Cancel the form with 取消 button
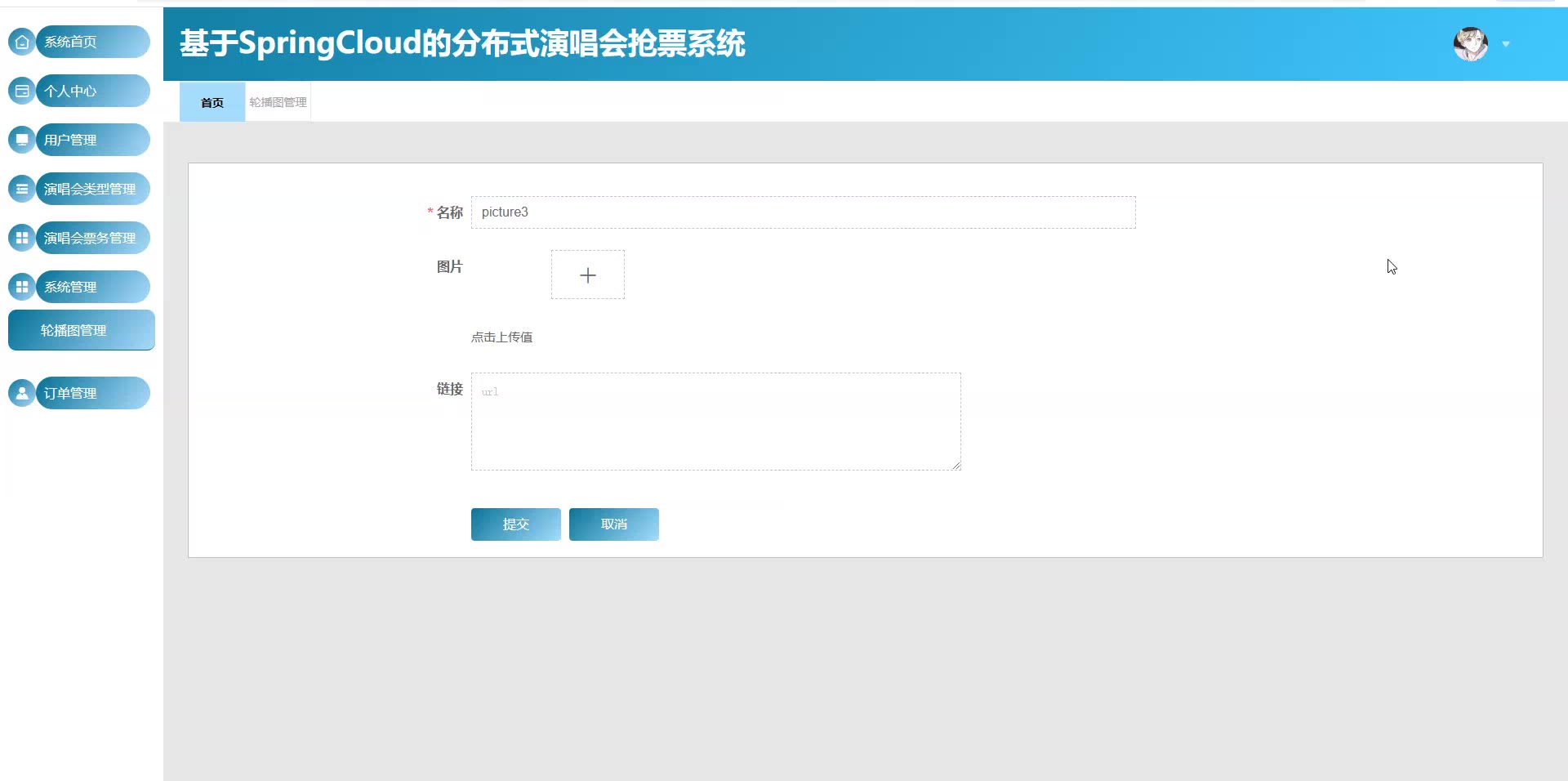Image resolution: width=1568 pixels, height=781 pixels. click(x=614, y=524)
